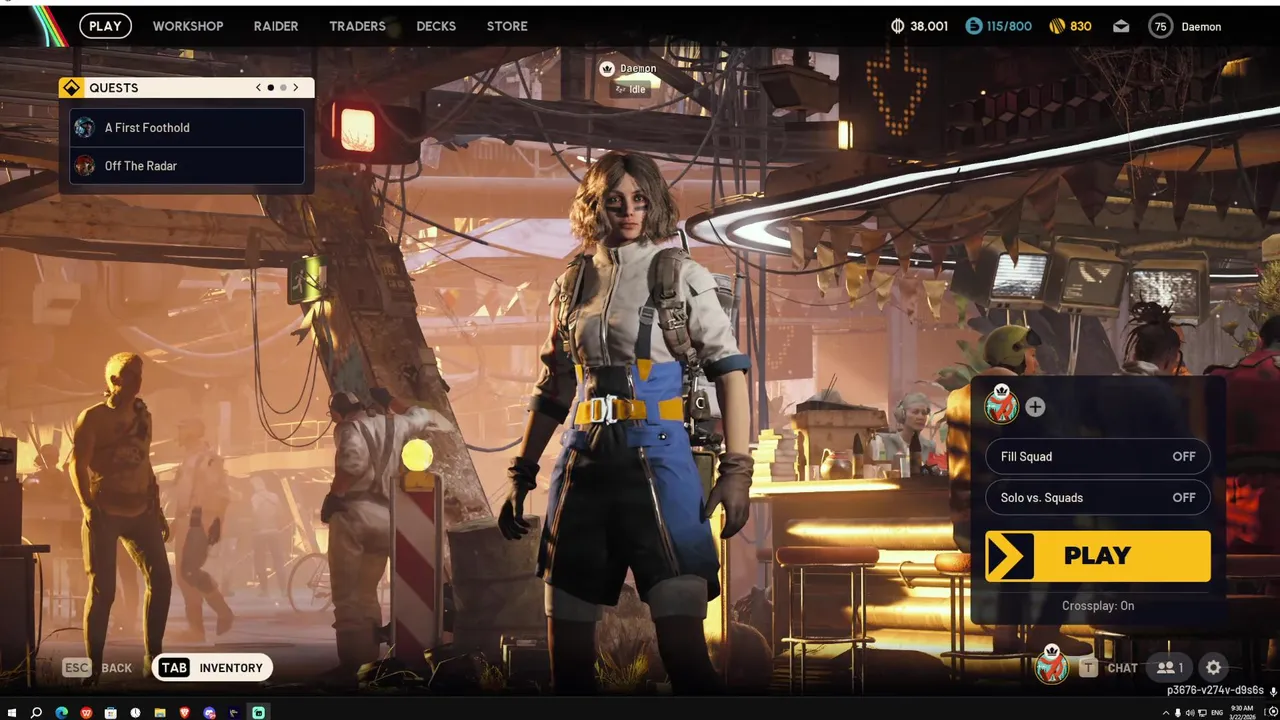Open the mail inbox envelope icon
Viewport: 1280px width, 720px height.
[1121, 27]
